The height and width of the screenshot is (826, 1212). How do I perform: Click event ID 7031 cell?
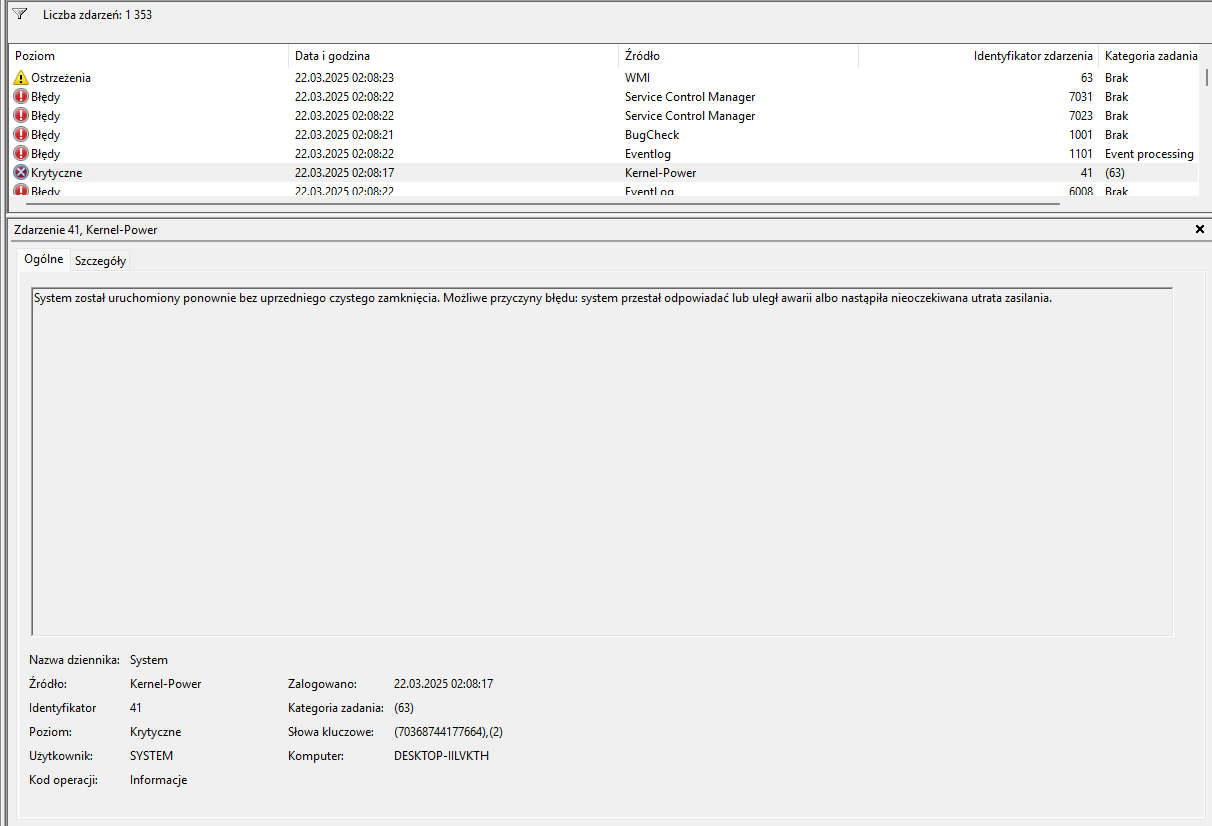(x=1080, y=97)
